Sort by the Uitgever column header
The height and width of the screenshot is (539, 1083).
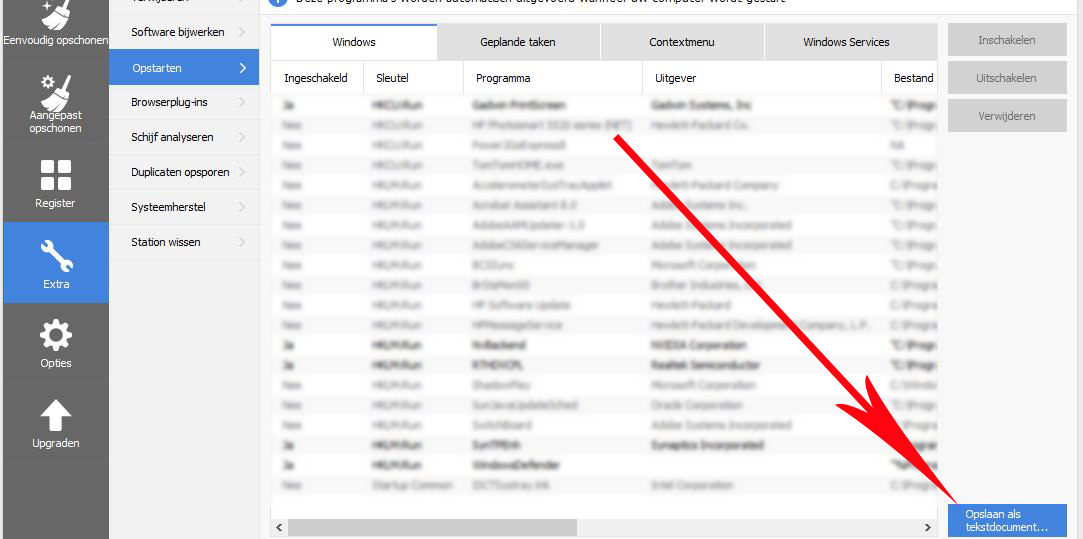(675, 78)
